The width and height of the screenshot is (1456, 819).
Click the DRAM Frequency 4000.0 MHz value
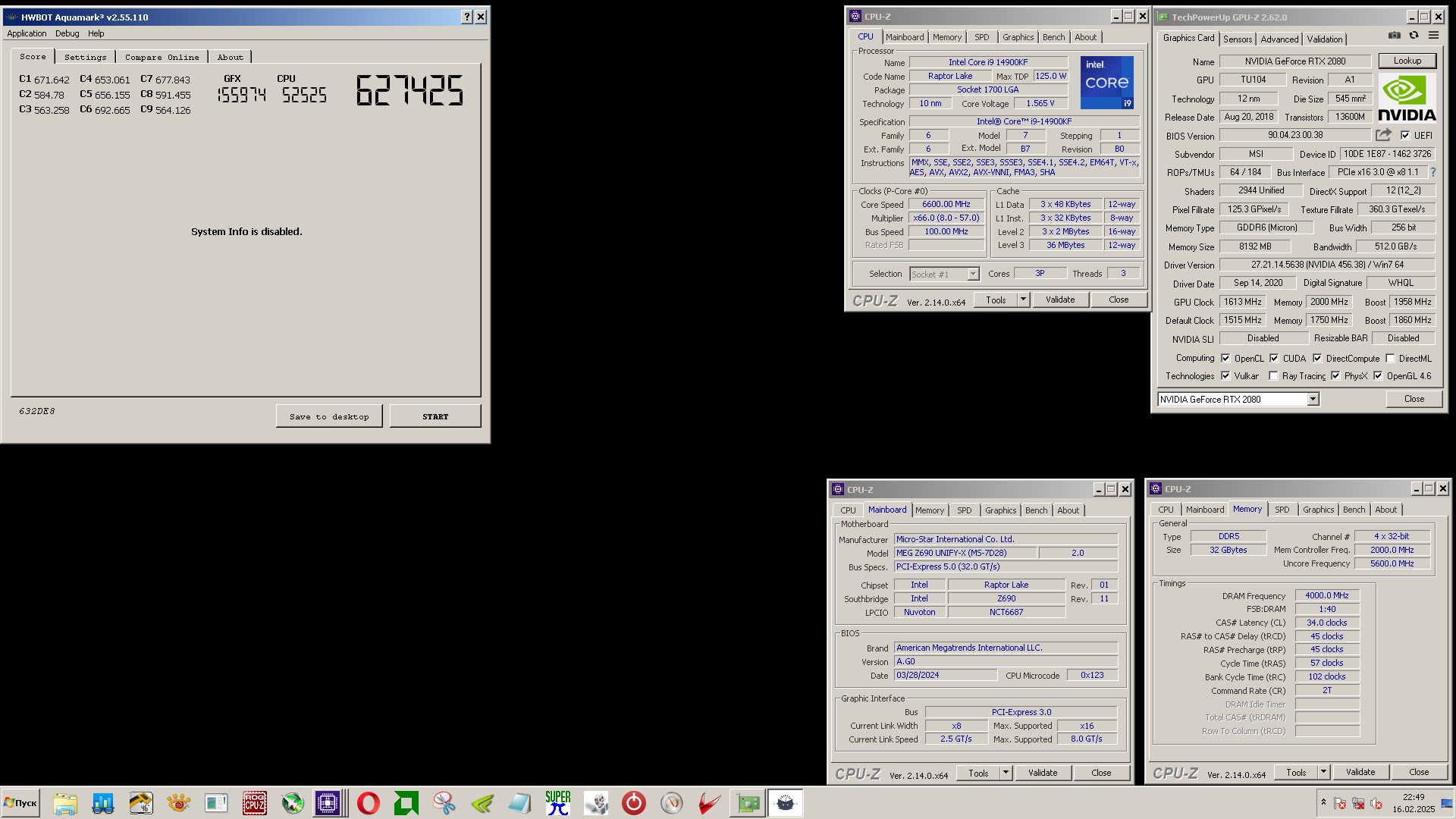(1327, 596)
